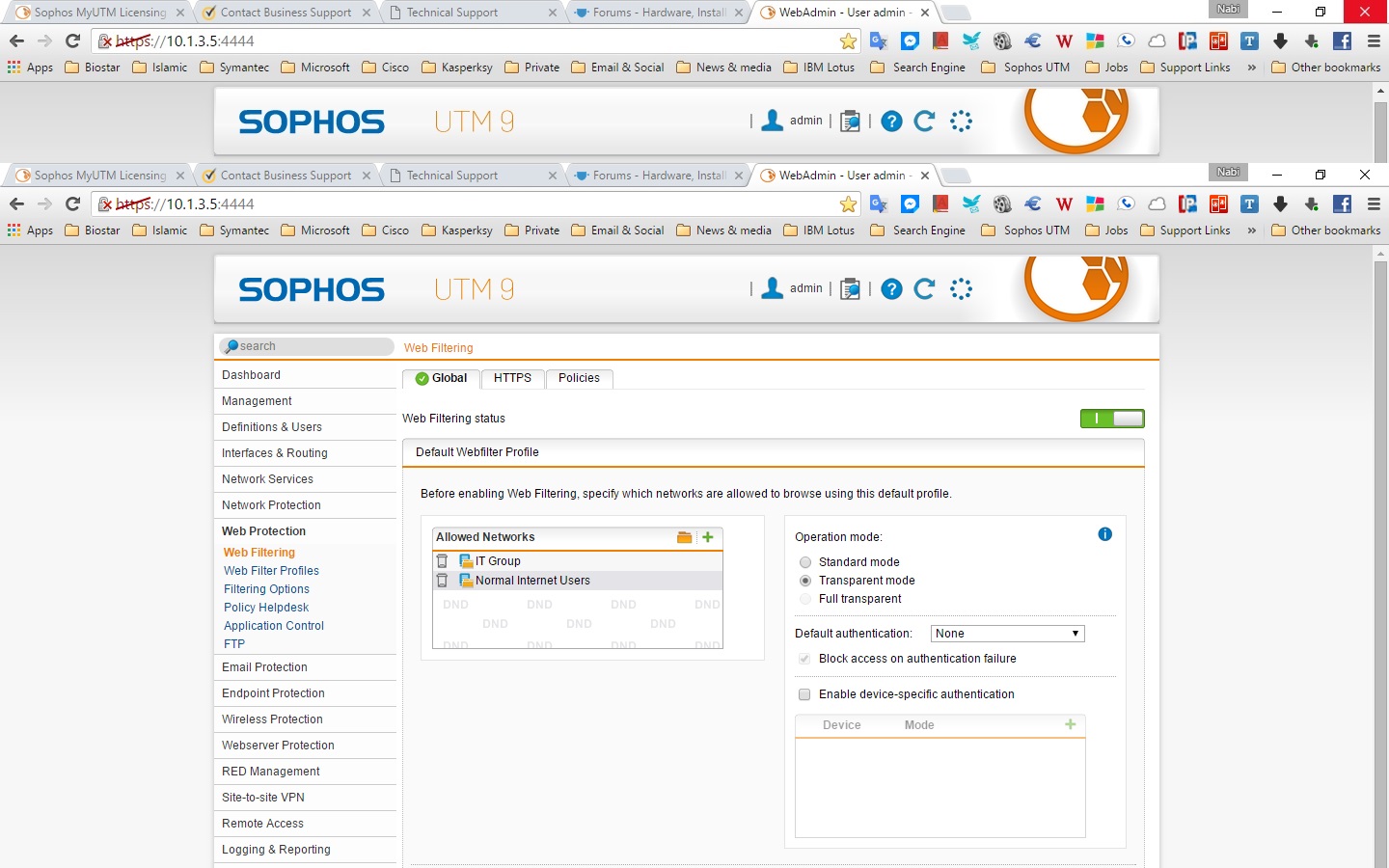Screen dimensions: 1389x868
Task: Open the Cisco bookmark folder in the front window
Action: point(385,231)
